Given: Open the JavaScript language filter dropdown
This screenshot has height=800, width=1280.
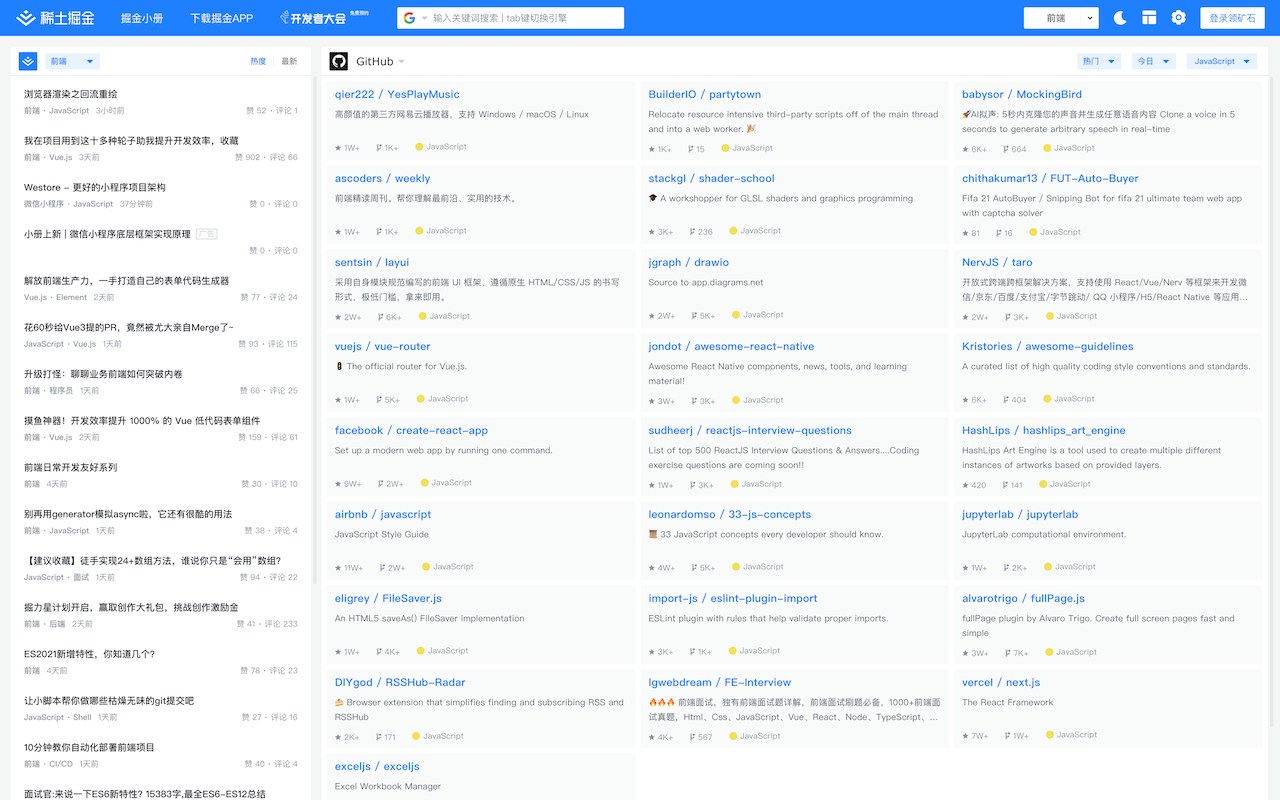Looking at the screenshot, I should pos(1221,61).
